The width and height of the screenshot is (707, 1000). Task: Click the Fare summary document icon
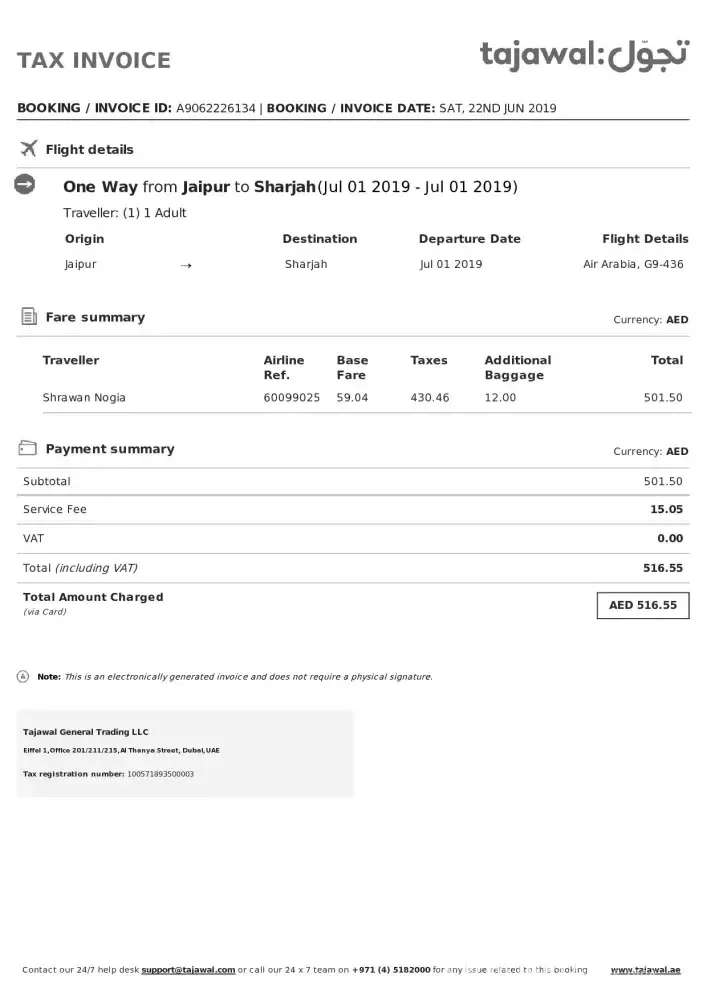coord(28,317)
